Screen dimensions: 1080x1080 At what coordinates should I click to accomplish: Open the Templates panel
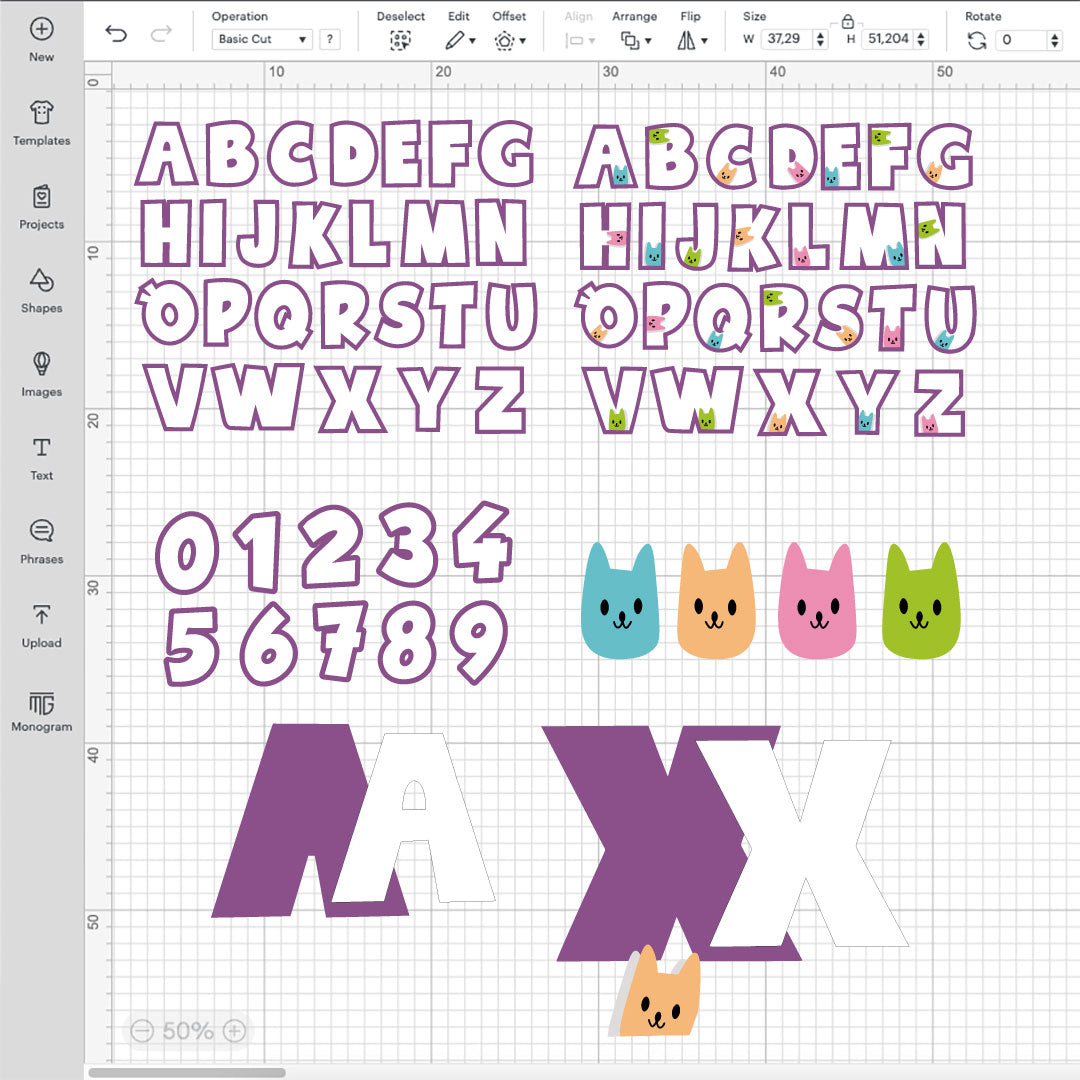(x=41, y=120)
